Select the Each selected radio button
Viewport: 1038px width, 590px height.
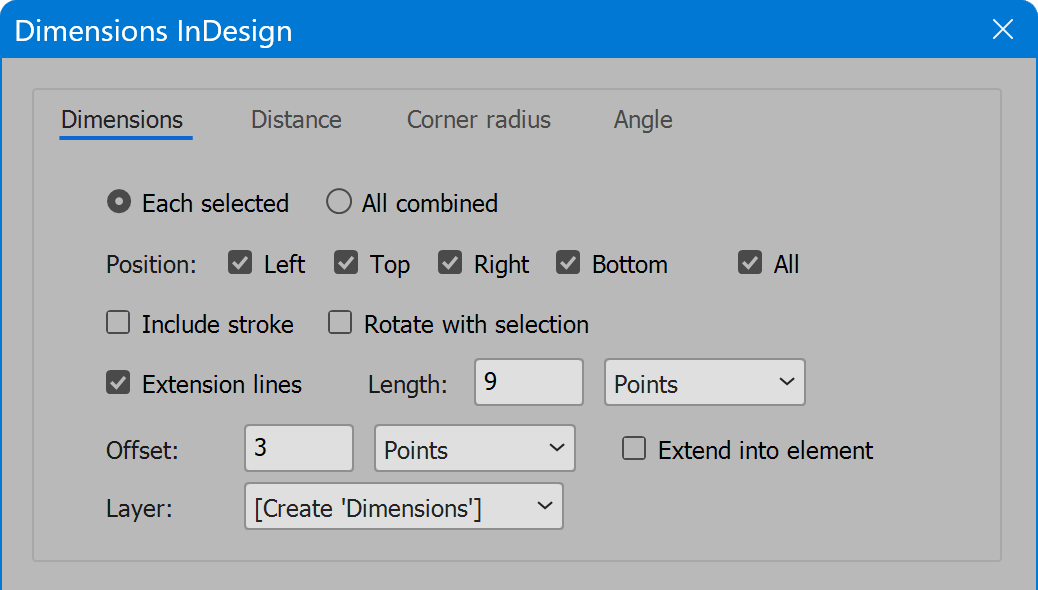[x=119, y=202]
